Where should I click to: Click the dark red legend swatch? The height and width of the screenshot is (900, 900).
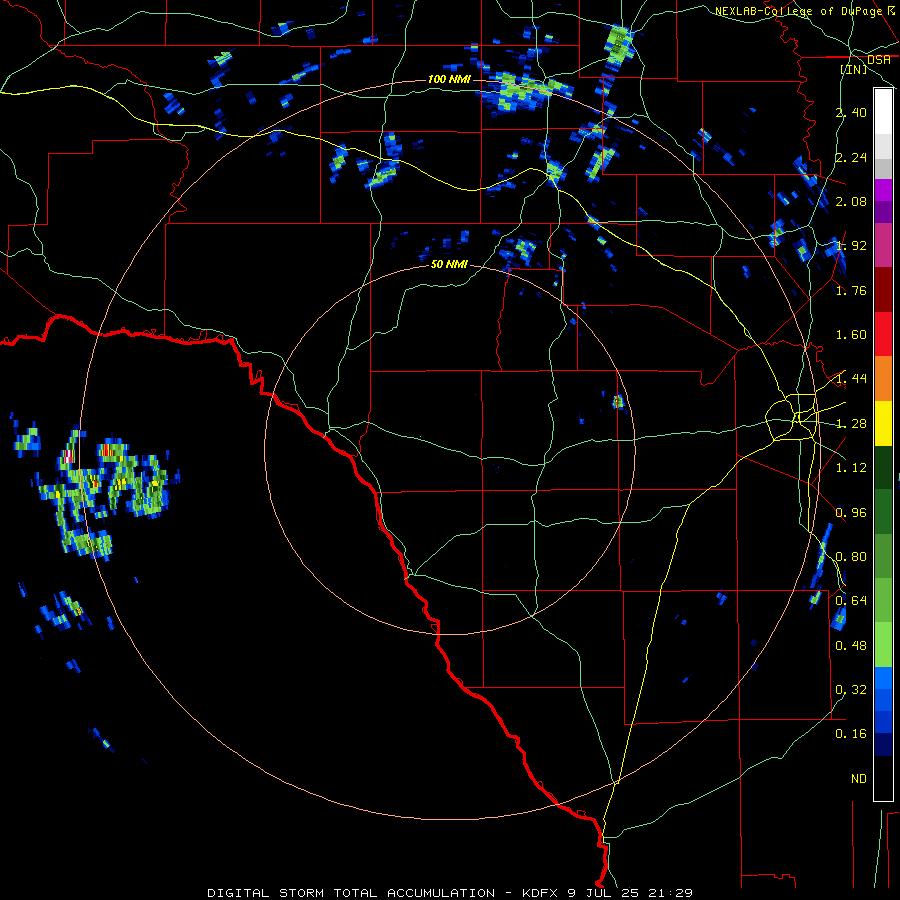click(883, 290)
